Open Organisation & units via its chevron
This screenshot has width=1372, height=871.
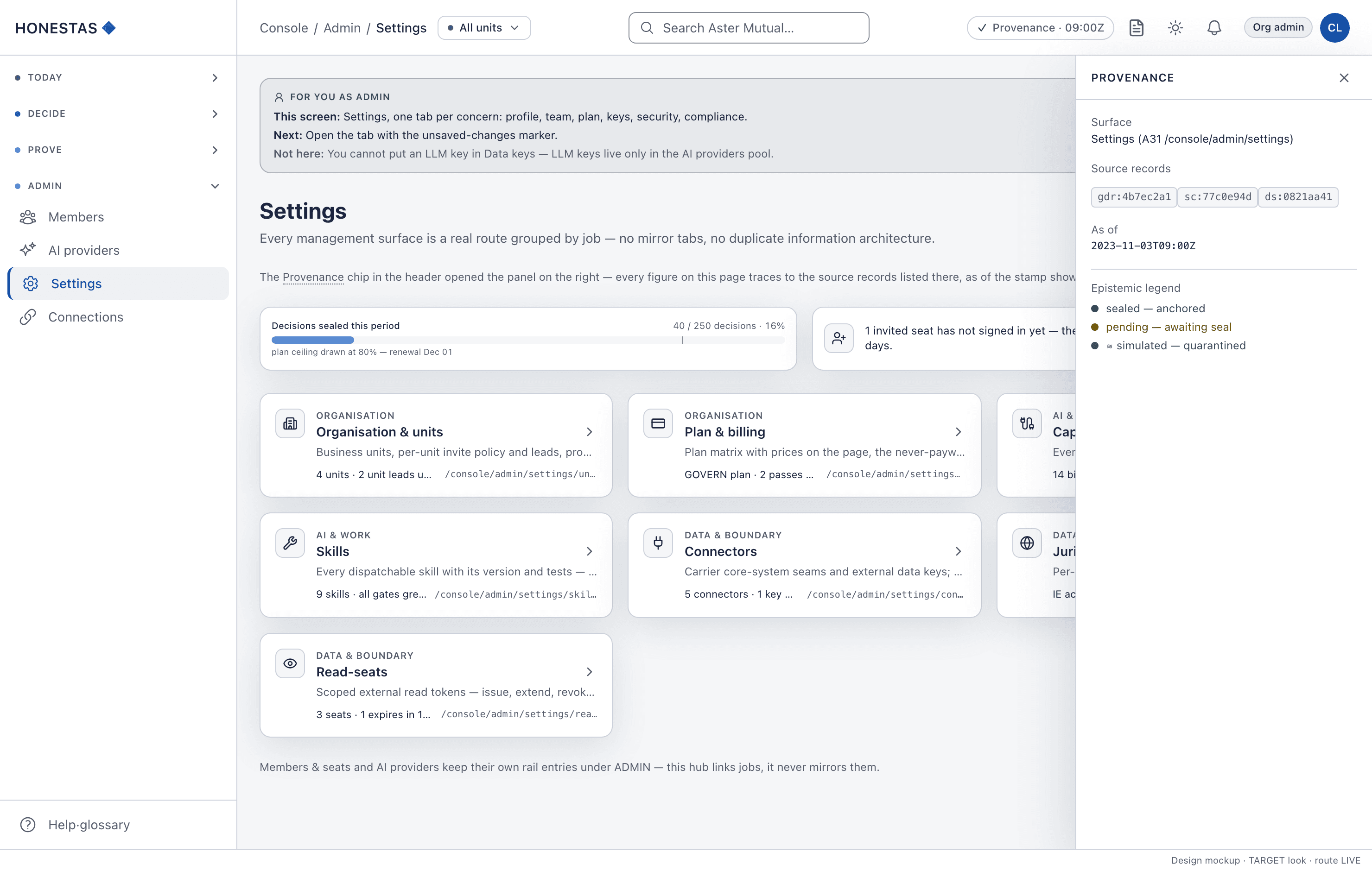pos(590,432)
